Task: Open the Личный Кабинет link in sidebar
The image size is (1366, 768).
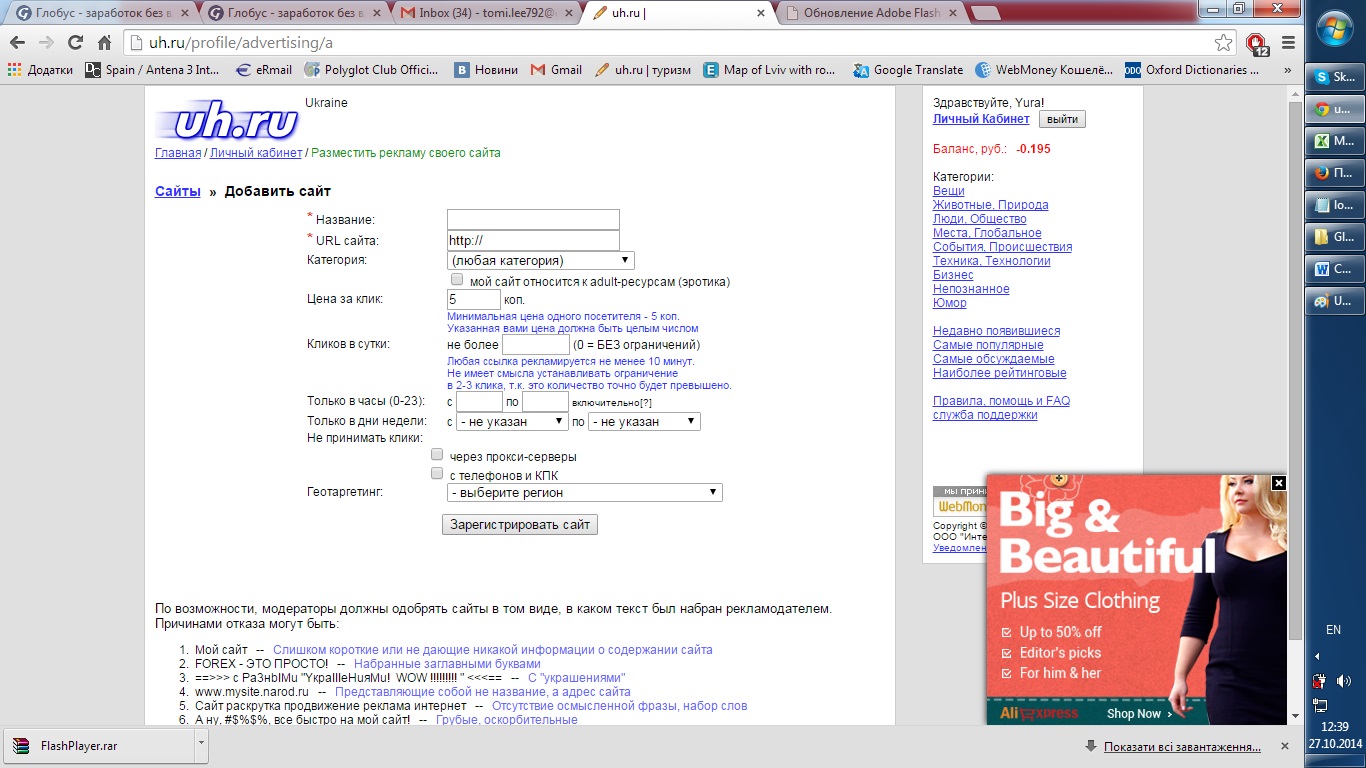Action: point(981,119)
